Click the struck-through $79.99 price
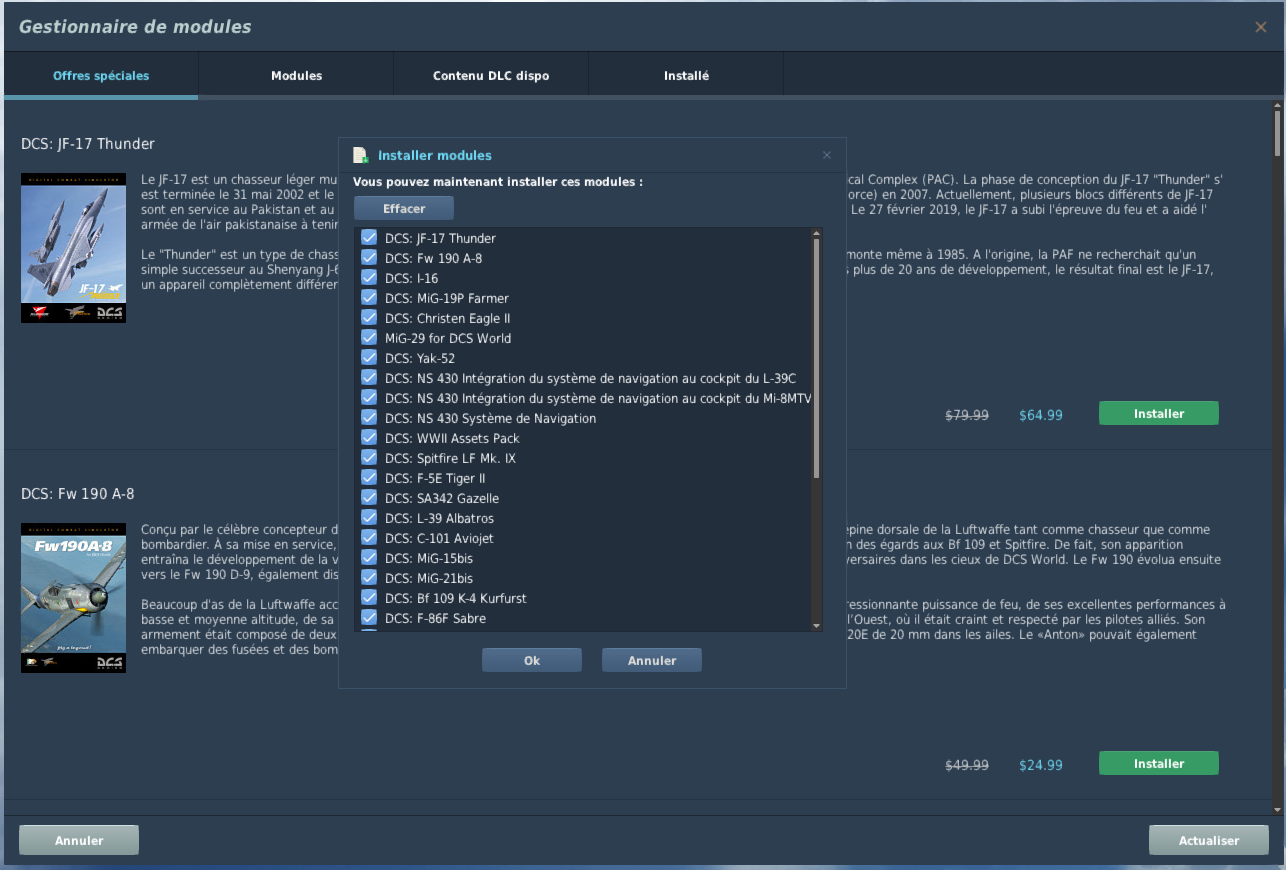Viewport: 1286px width, 870px height. click(967, 415)
